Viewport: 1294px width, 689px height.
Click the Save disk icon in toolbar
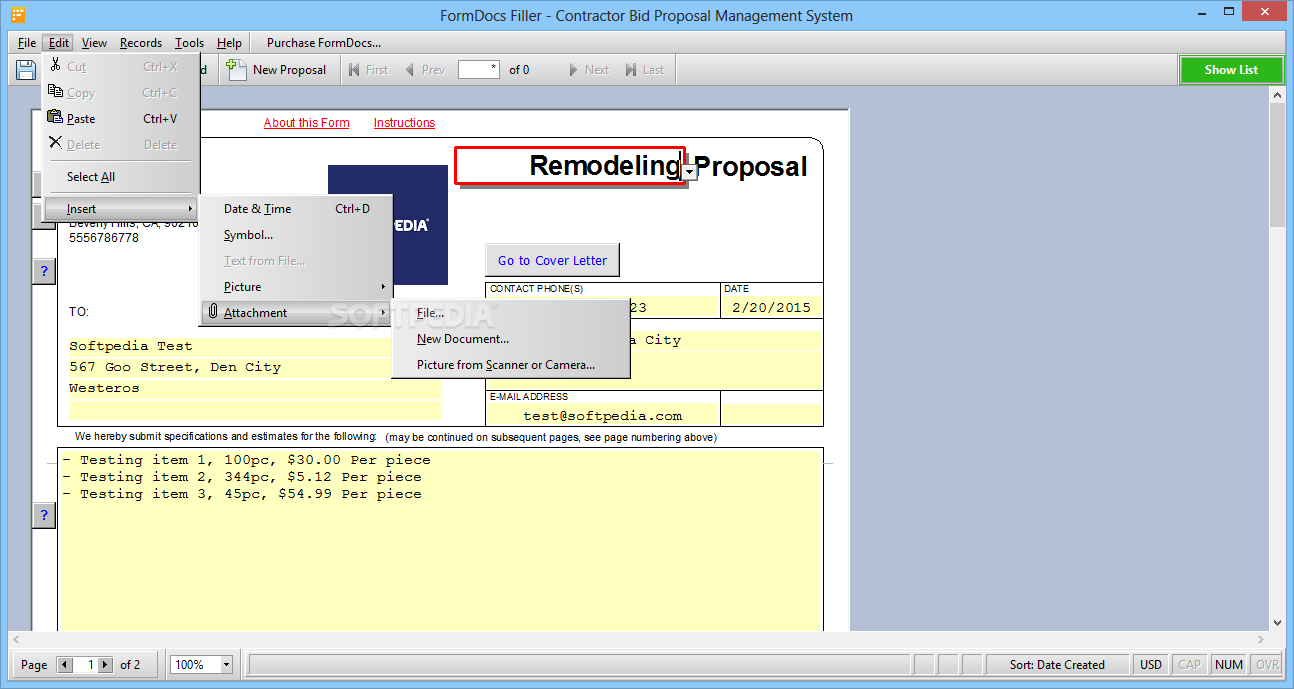[26, 70]
